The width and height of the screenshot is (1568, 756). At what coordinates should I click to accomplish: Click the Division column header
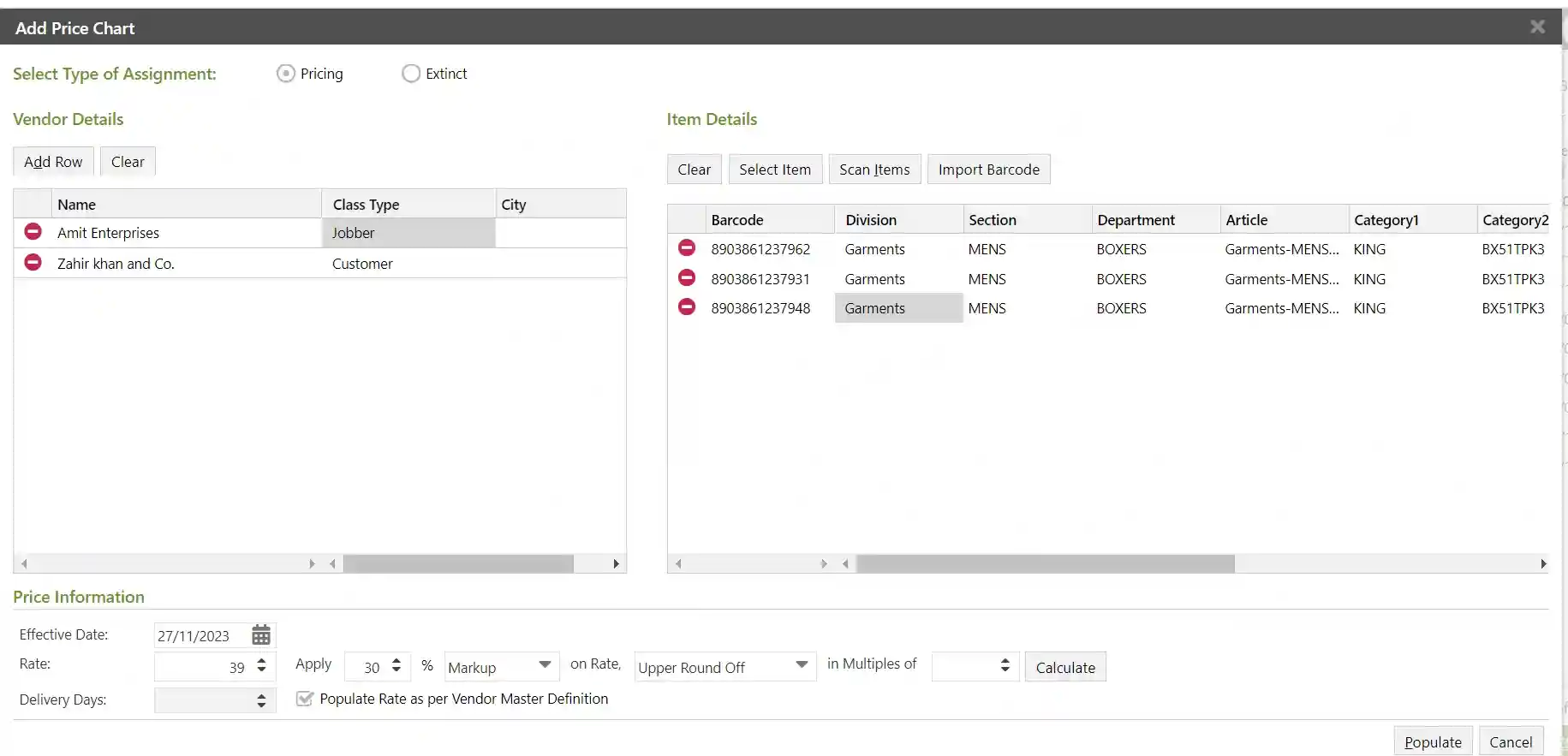[x=899, y=220]
